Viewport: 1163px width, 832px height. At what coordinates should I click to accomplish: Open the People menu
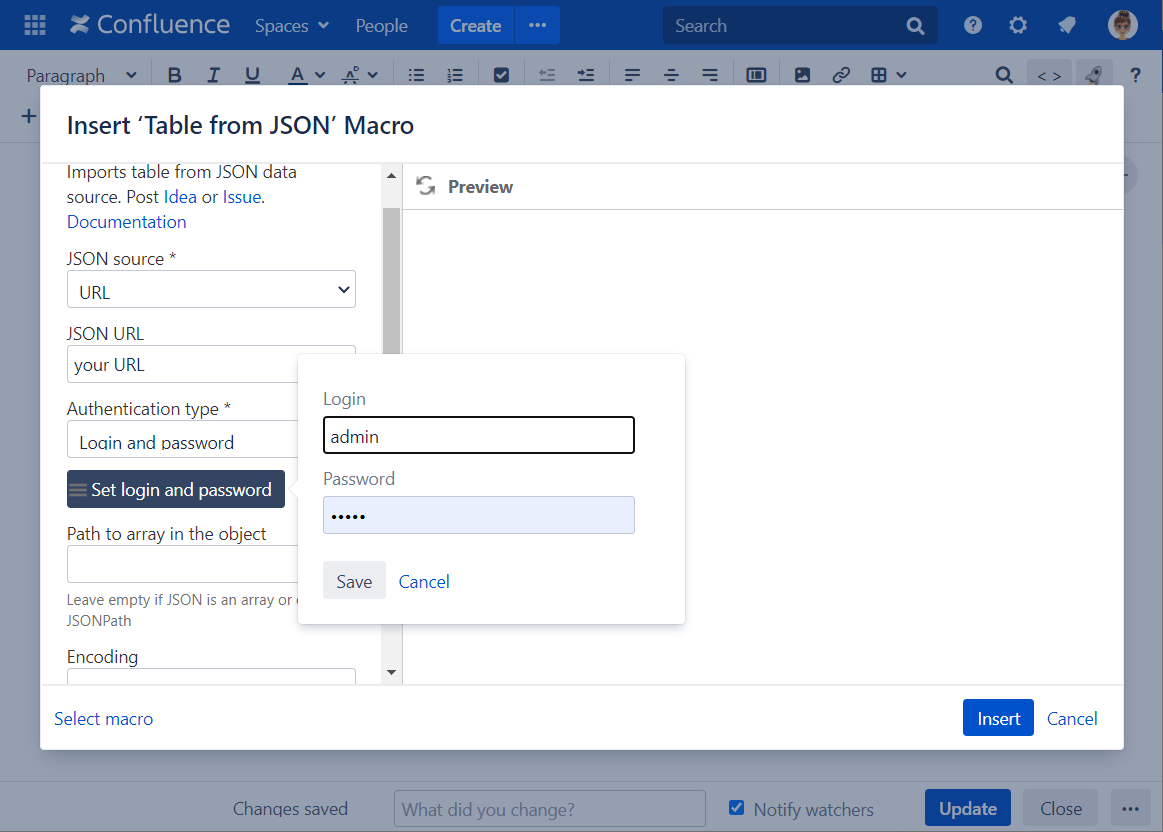click(381, 26)
